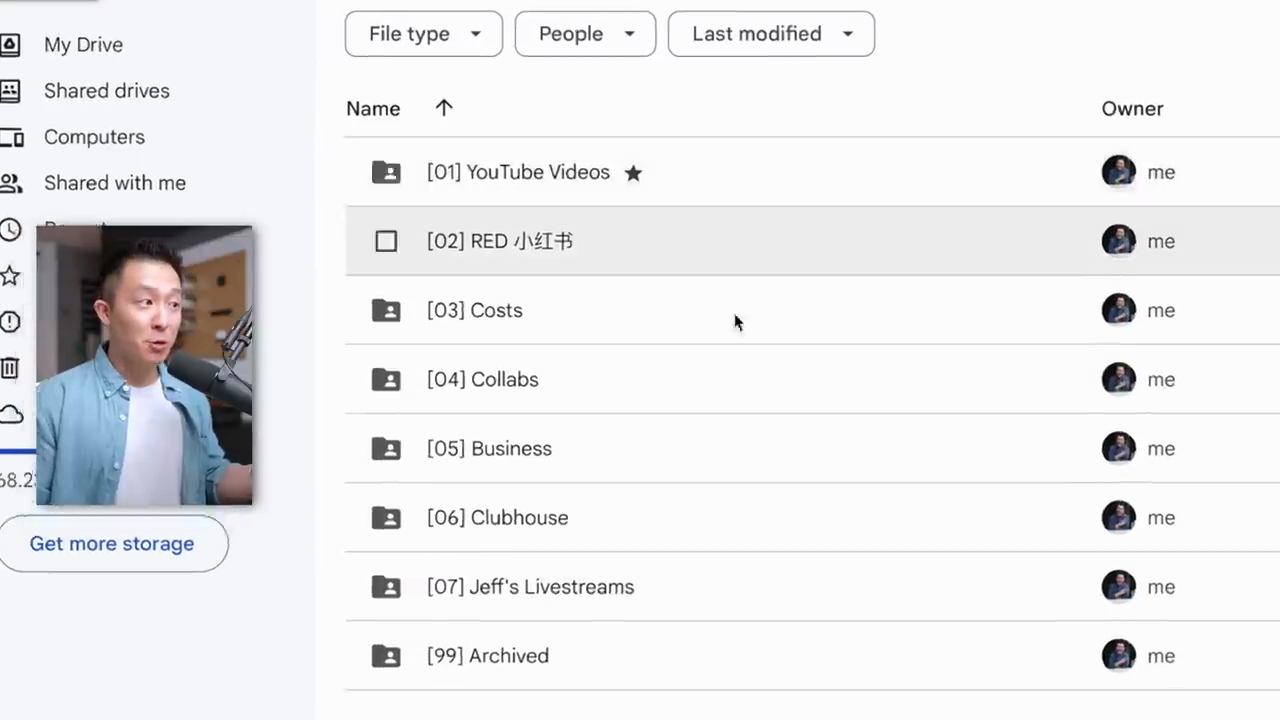Sort by Name column header

(373, 109)
